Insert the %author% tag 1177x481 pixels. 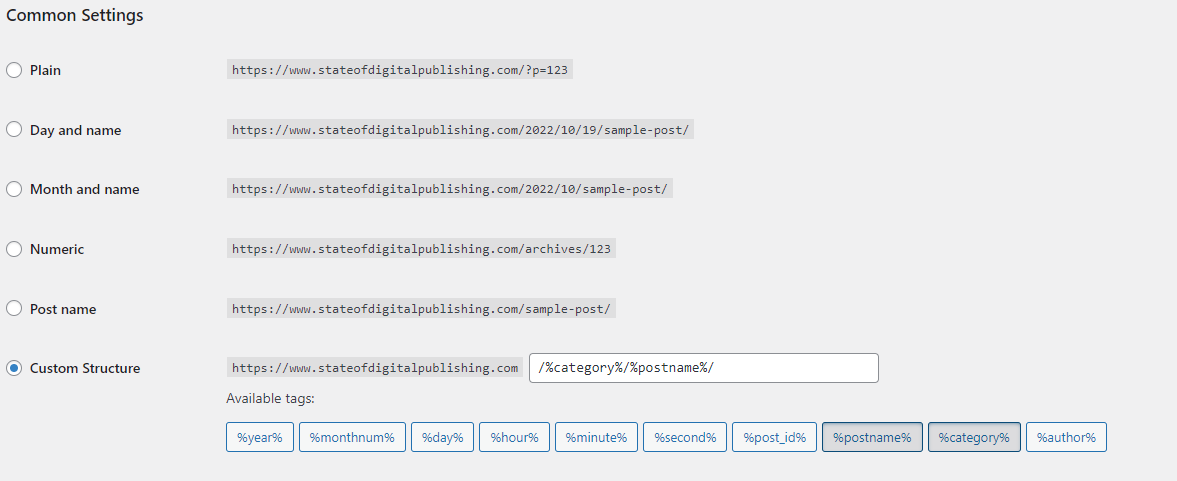pyautogui.click(x=1066, y=437)
